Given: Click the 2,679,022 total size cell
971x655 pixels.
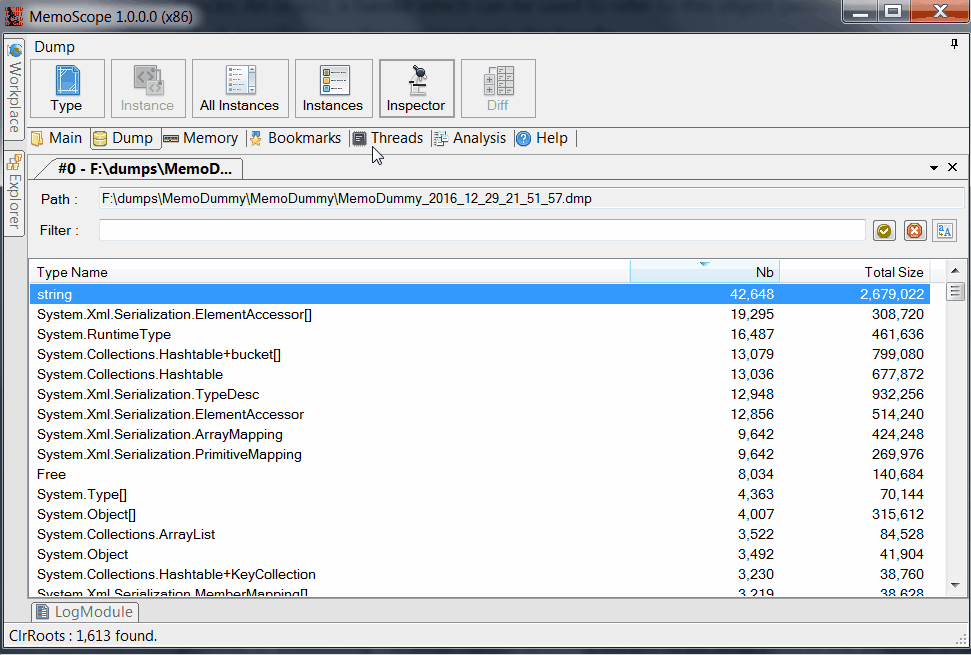Looking at the screenshot, I should 892,294.
